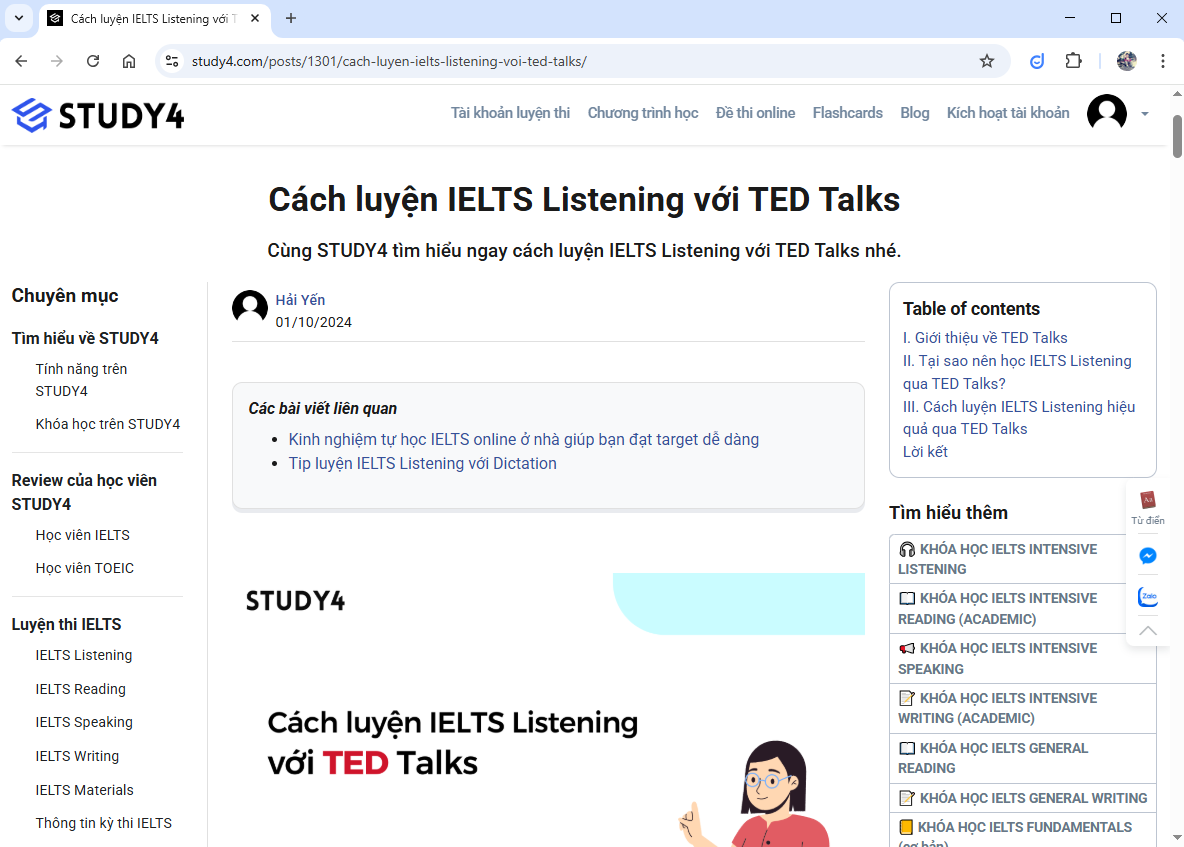This screenshot has width=1184, height=847.
Task: Open IELTS Writing category
Action: 77,756
